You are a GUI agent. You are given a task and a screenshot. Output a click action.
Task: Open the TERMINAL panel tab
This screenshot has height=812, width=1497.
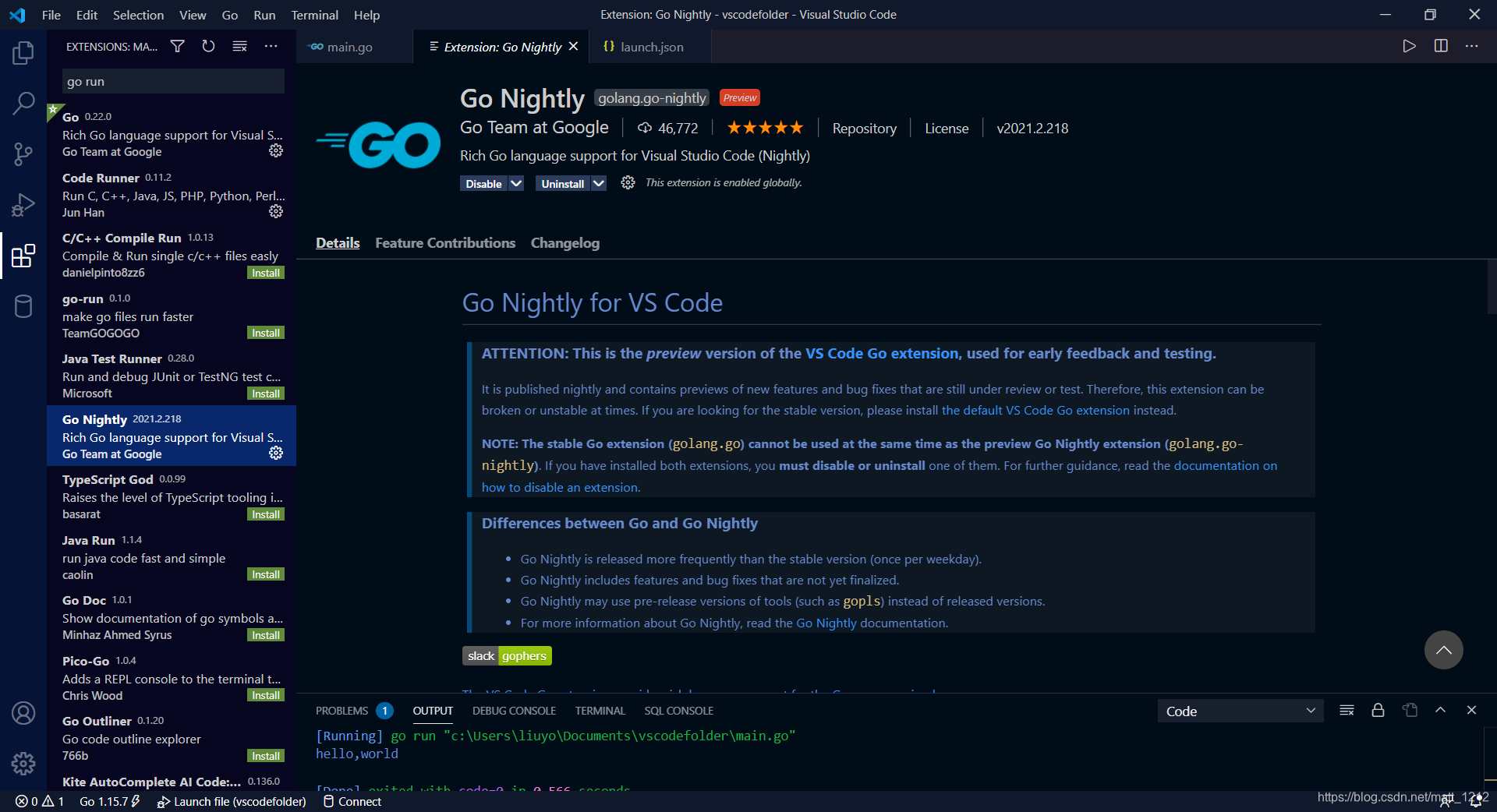click(600, 711)
